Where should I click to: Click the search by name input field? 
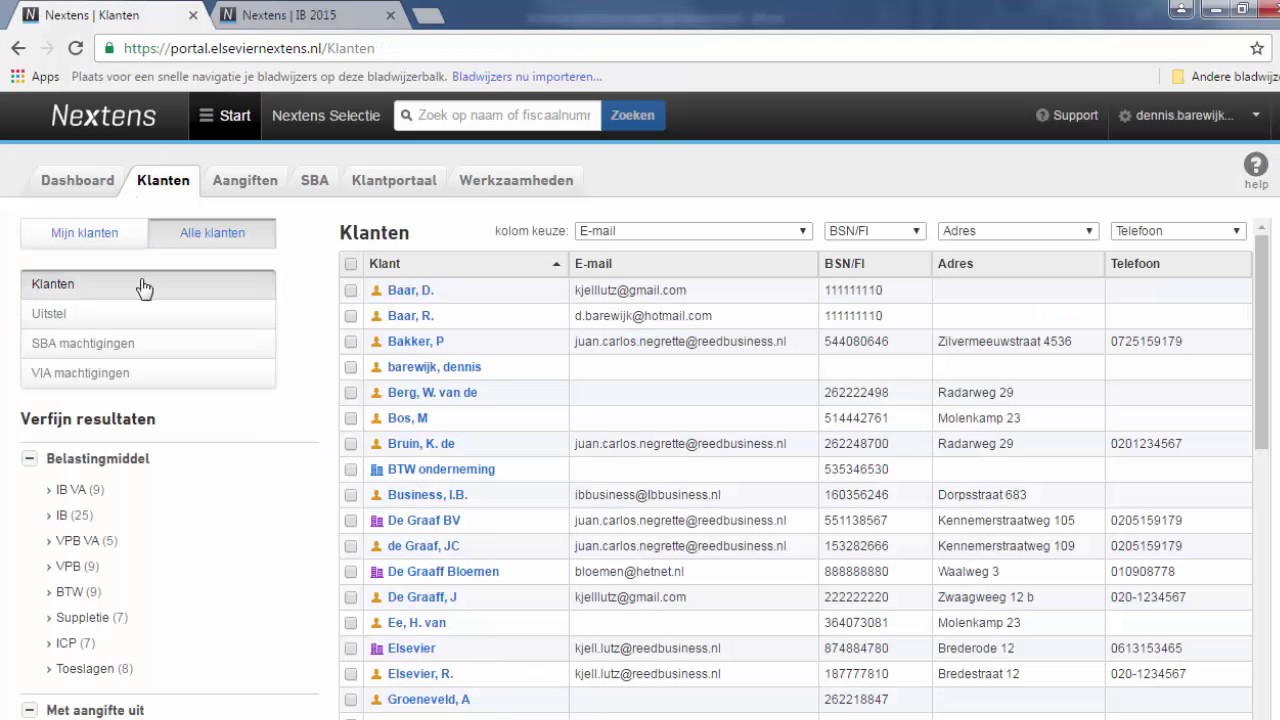coord(497,115)
